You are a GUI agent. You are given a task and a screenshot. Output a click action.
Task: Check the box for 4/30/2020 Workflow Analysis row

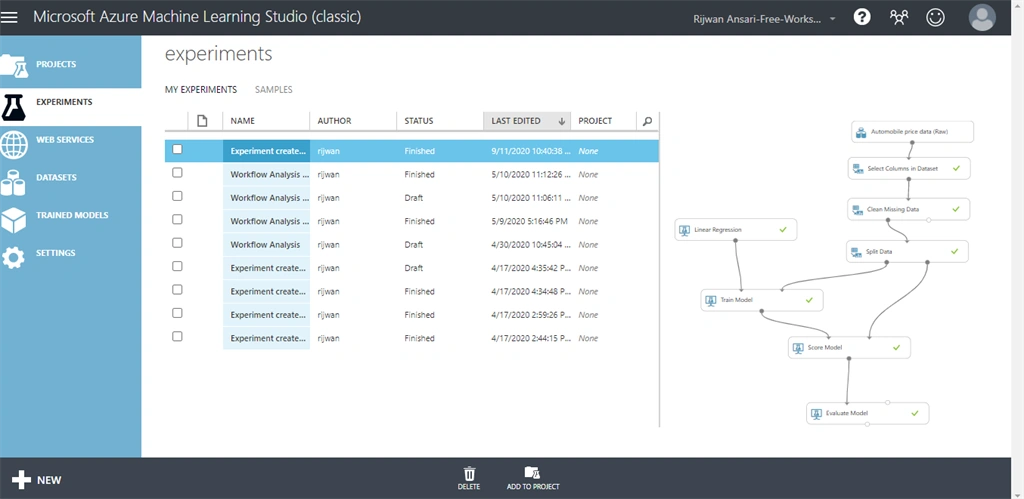[x=177, y=243]
